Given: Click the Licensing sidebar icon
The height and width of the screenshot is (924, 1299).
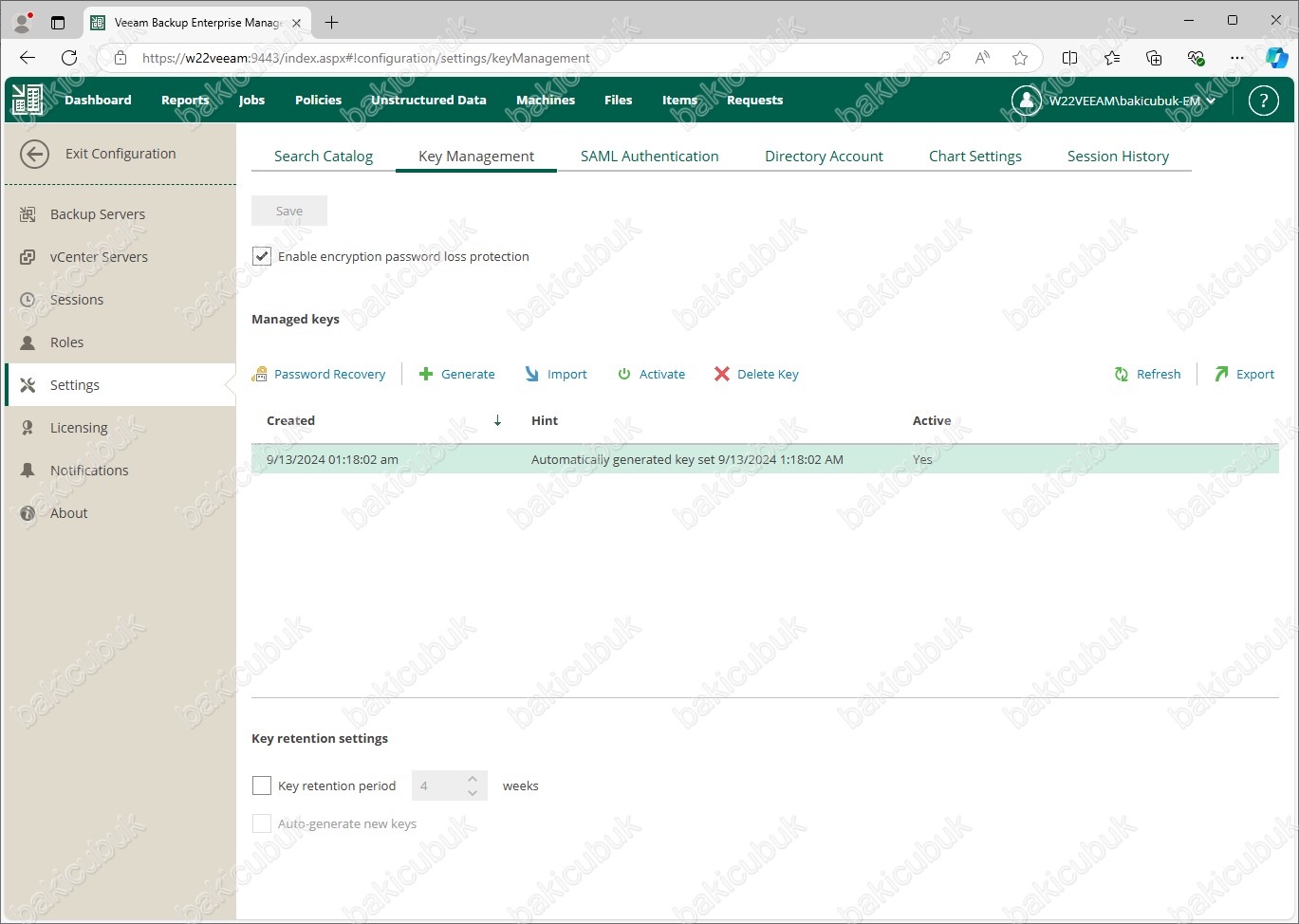Looking at the screenshot, I should [28, 428].
